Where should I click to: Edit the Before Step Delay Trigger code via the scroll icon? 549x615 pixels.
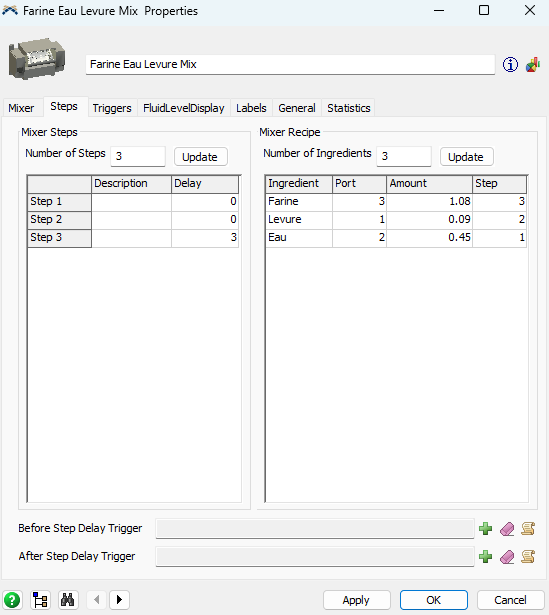528,528
